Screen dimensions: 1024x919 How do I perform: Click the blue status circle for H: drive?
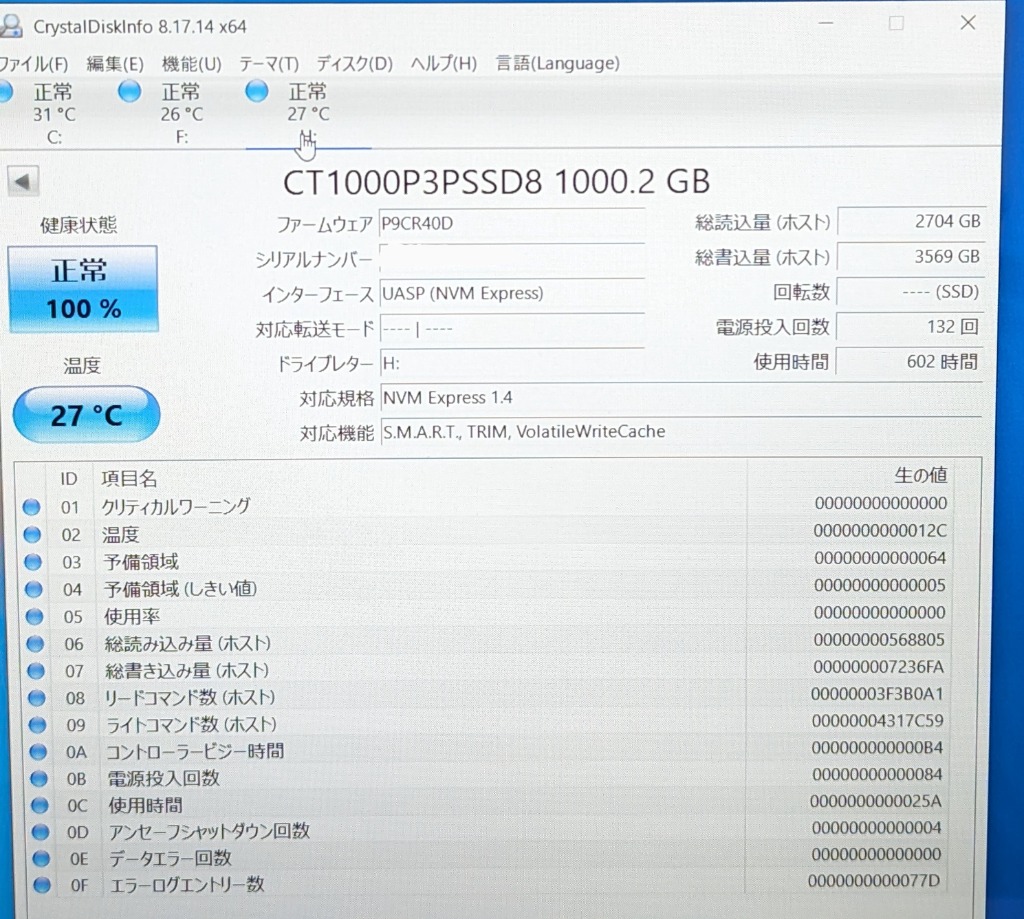point(257,91)
